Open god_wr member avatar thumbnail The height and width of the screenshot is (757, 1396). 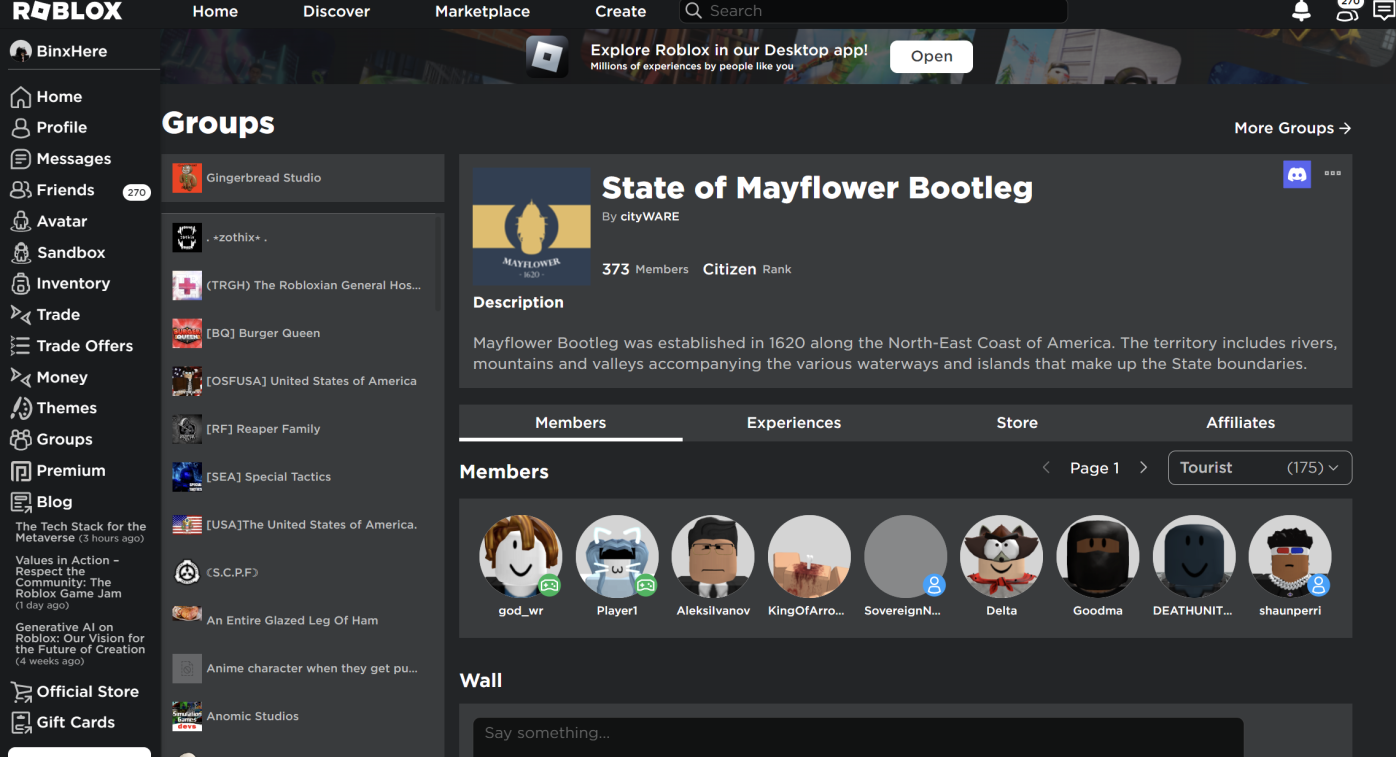[x=520, y=557]
